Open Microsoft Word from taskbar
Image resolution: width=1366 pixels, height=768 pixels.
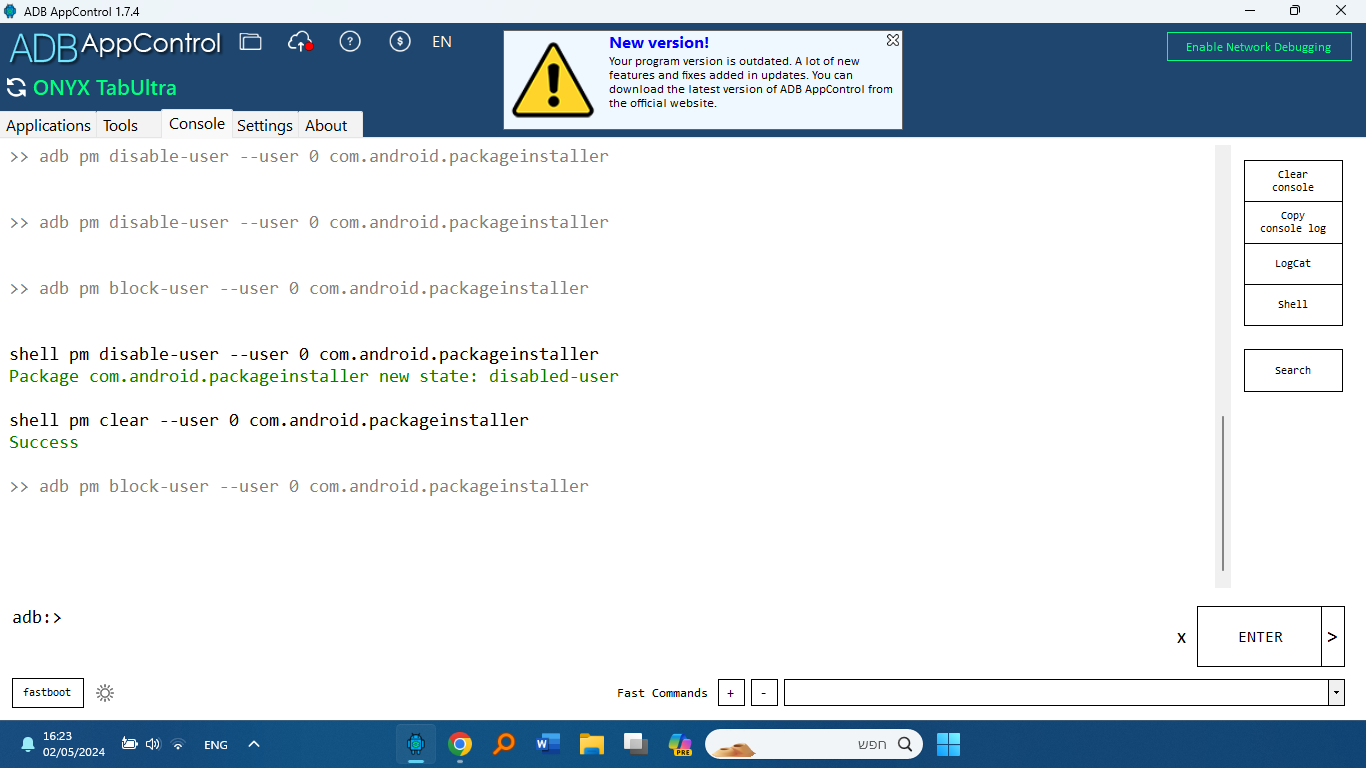coord(548,744)
